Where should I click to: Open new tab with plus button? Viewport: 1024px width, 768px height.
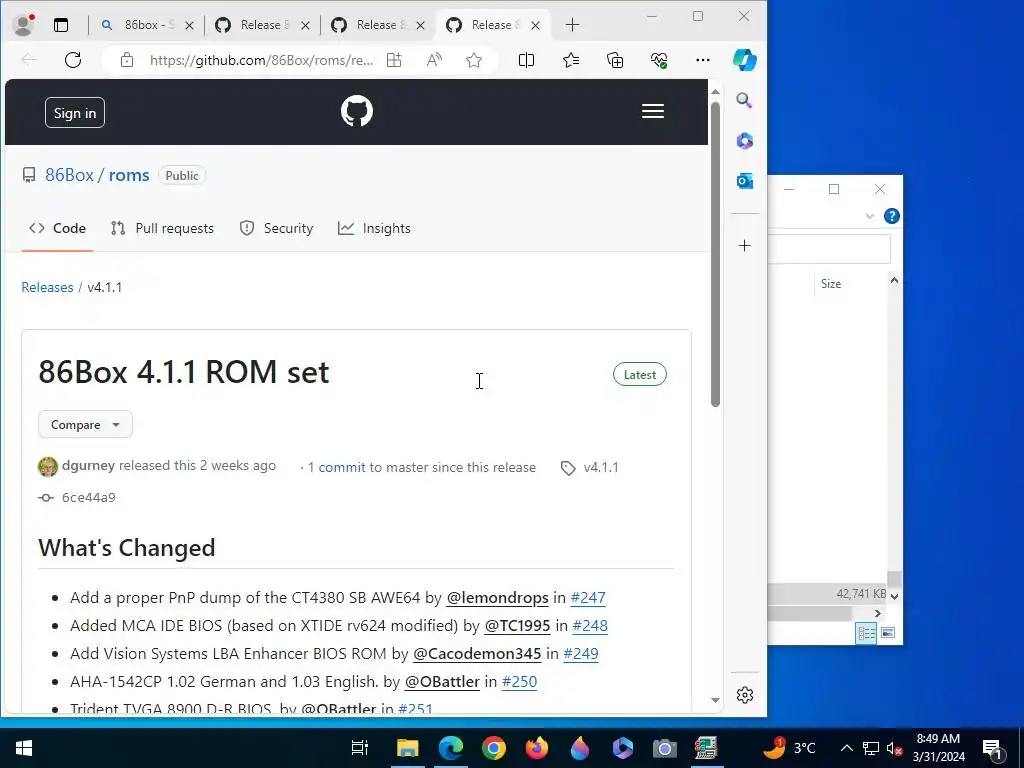(572, 25)
